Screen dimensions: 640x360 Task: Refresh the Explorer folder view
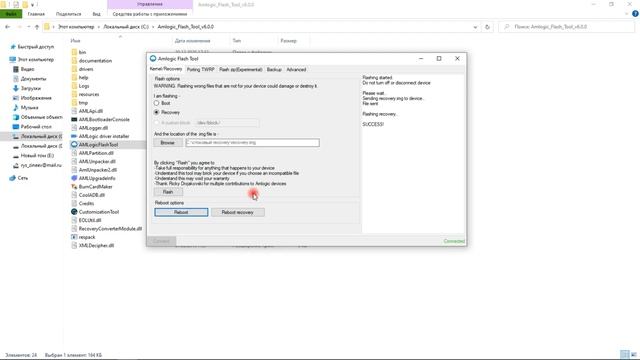pos(487,27)
